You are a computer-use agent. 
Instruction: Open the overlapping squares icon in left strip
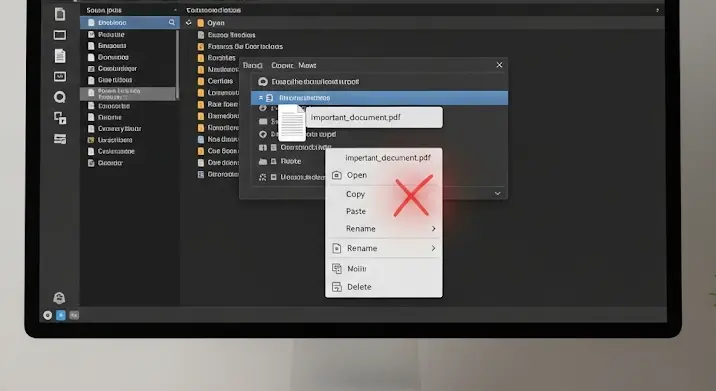(x=60, y=118)
